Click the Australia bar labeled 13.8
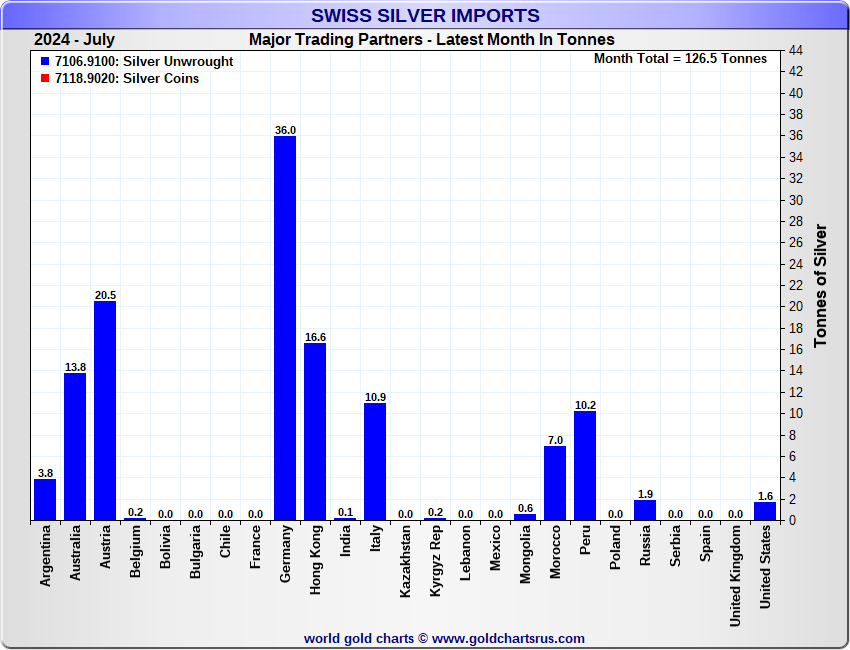The width and height of the screenshot is (850, 650). pos(75,447)
